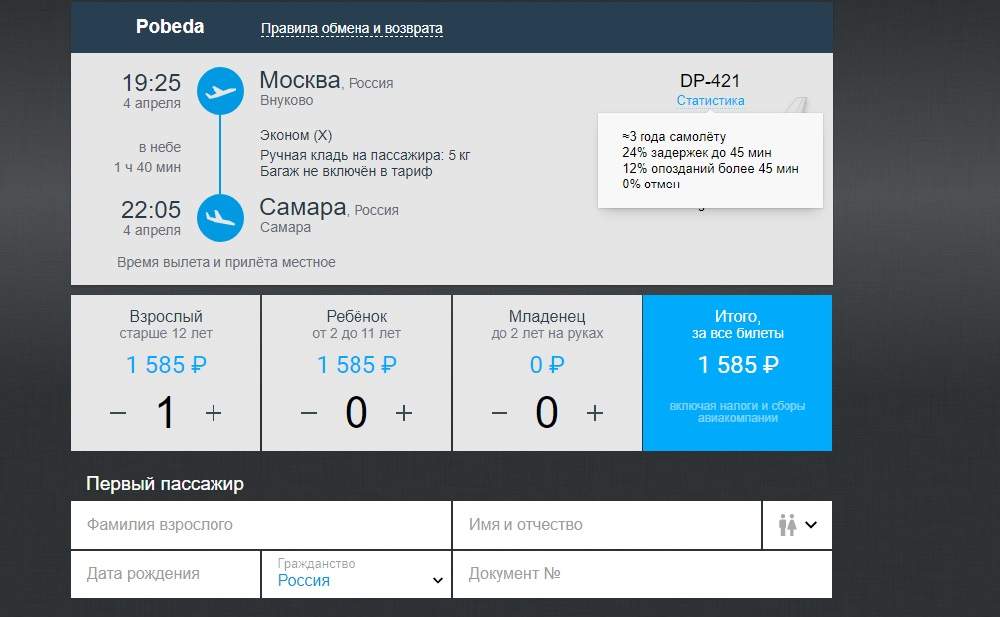Add a child passenger with plus
Image resolution: width=1000 pixels, height=617 pixels.
[x=404, y=413]
